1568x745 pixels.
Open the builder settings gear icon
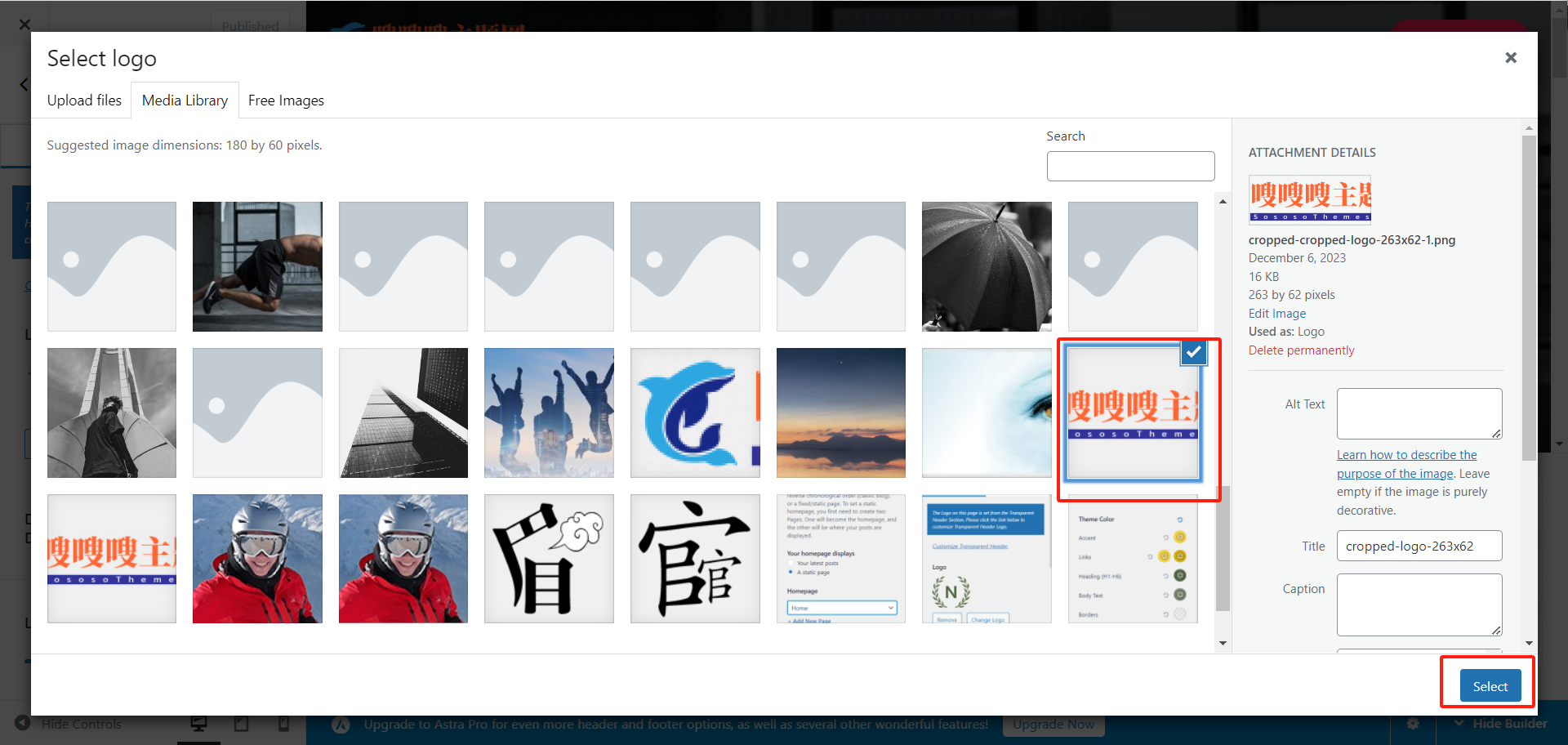coord(1413,724)
